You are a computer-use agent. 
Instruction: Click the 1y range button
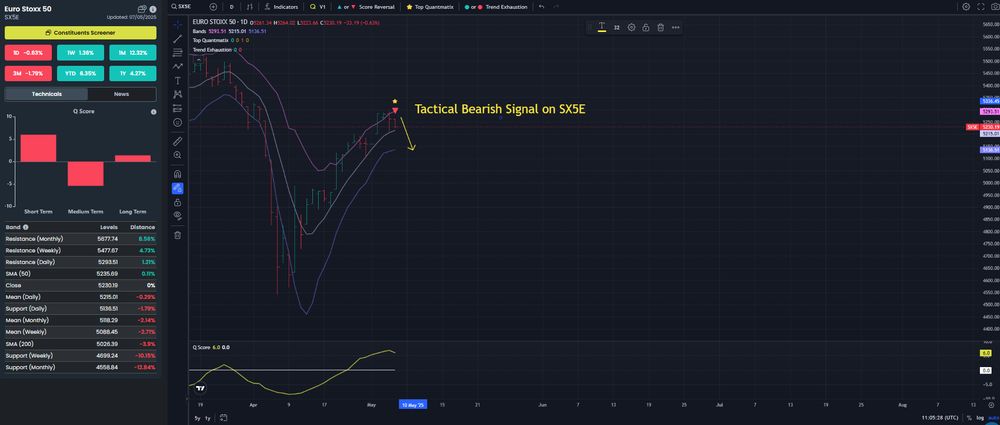tap(207, 418)
